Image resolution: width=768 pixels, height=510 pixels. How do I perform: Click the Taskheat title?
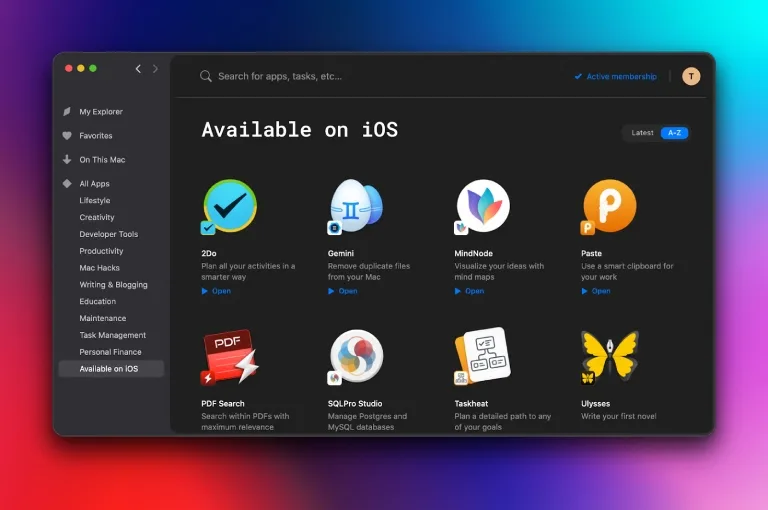(x=471, y=404)
